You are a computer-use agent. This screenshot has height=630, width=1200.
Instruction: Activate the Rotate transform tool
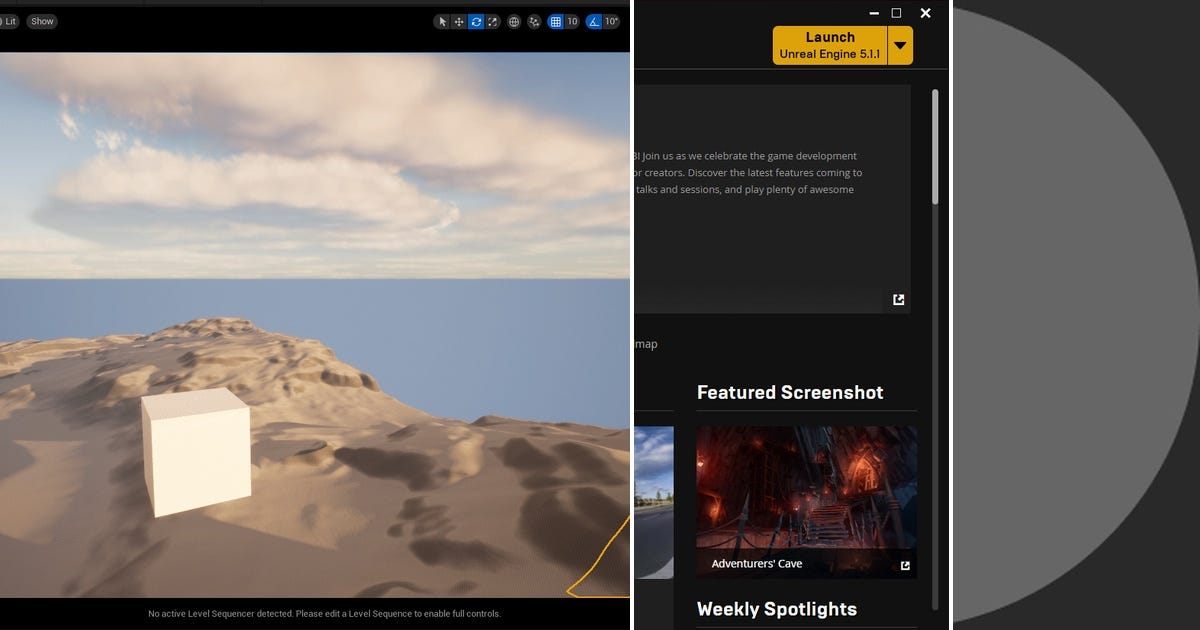[x=476, y=21]
